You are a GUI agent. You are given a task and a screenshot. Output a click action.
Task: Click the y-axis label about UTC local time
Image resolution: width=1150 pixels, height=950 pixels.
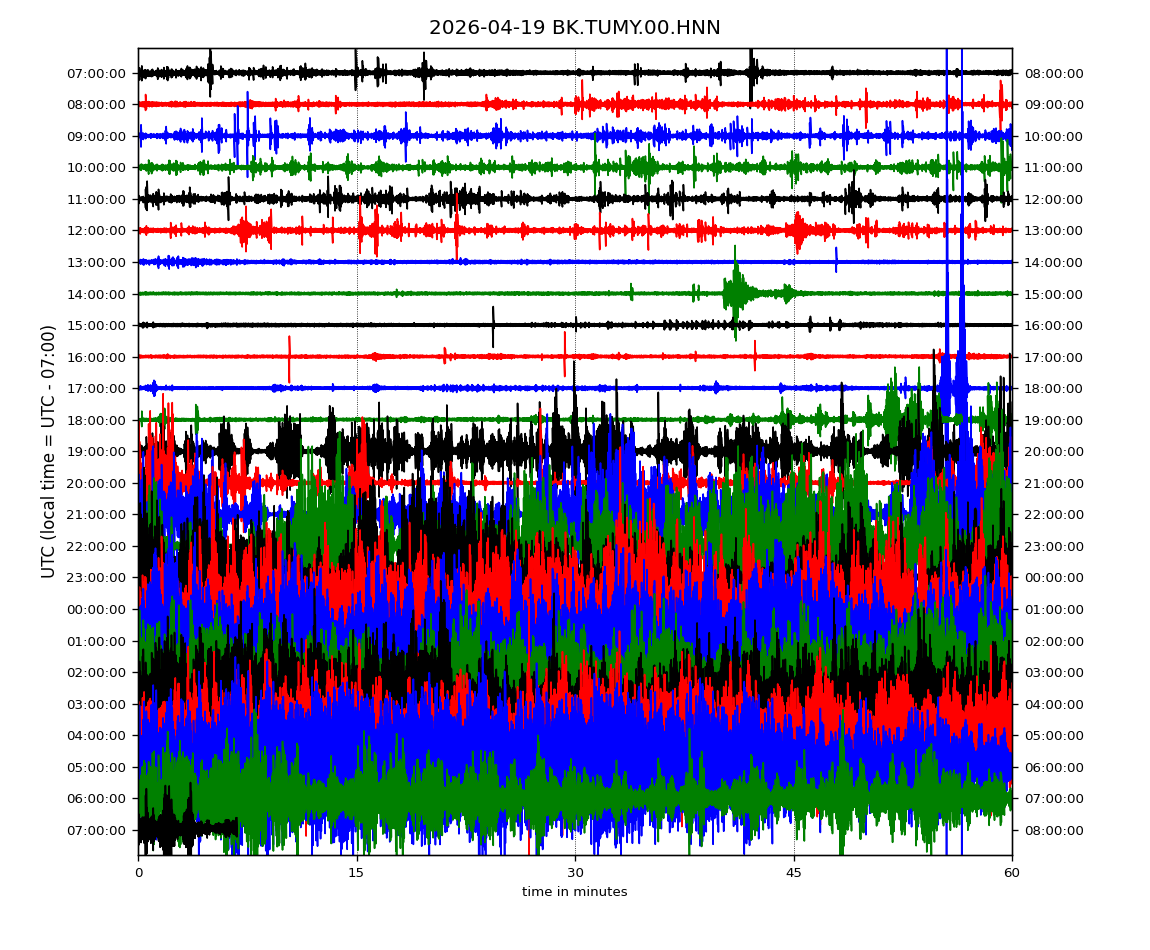pyautogui.click(x=49, y=451)
